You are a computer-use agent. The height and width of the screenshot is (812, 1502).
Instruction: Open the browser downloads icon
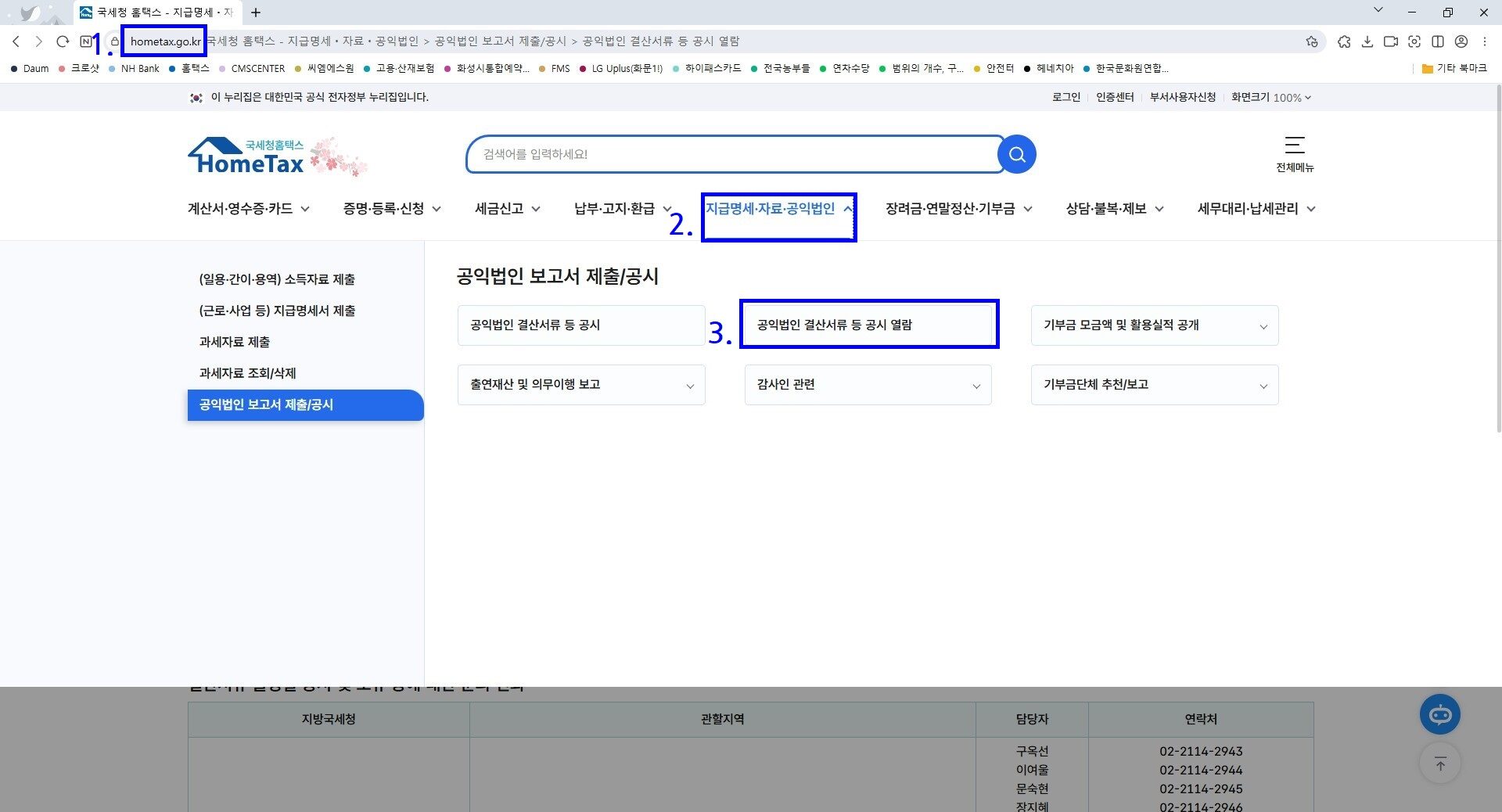click(x=1367, y=41)
